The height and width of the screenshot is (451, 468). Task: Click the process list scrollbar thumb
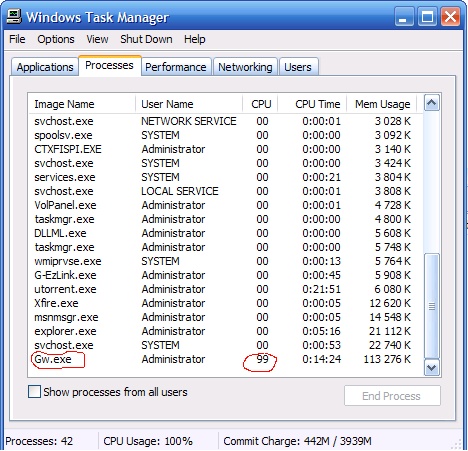[x=432, y=306]
